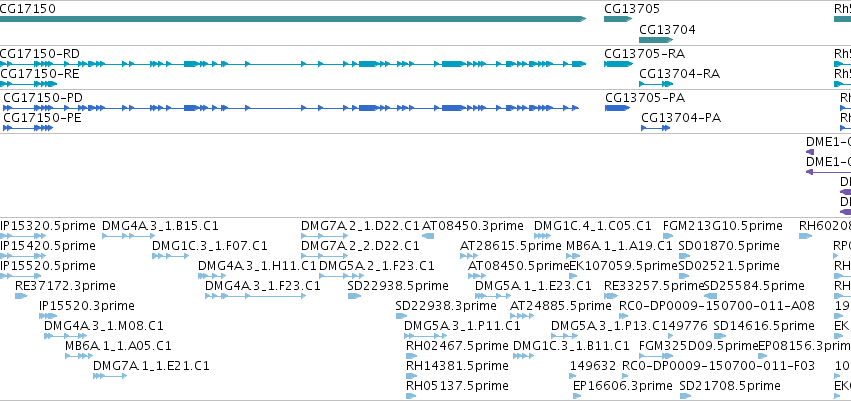
Task: Click DMG5A.3_1.P13.C1 label
Action: tap(609, 326)
